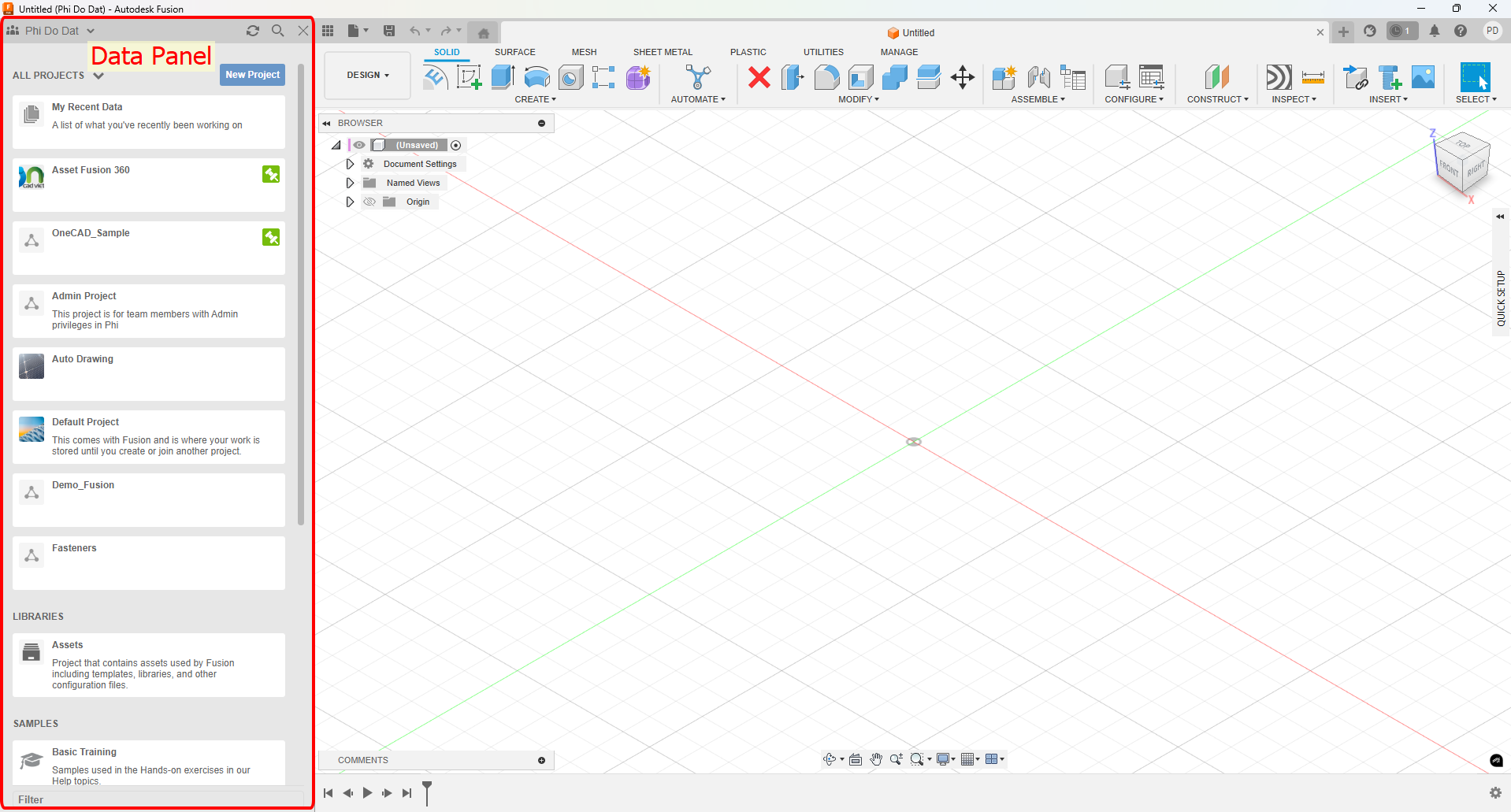This screenshot has height=812, width=1511.
Task: Open the DESIGN workspace dropdown
Action: [x=368, y=76]
